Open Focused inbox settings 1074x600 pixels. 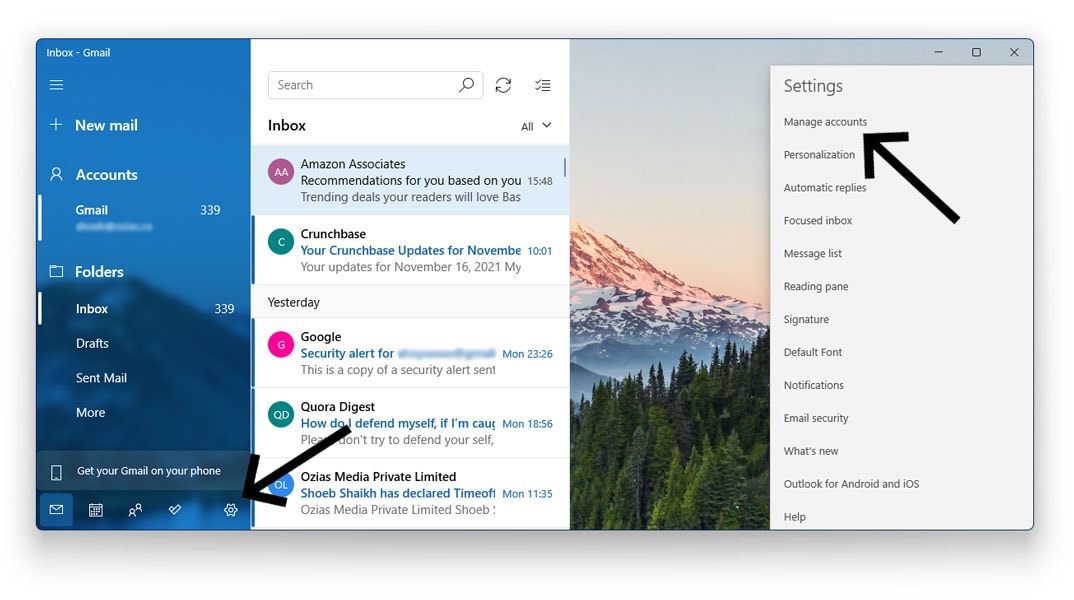point(818,221)
